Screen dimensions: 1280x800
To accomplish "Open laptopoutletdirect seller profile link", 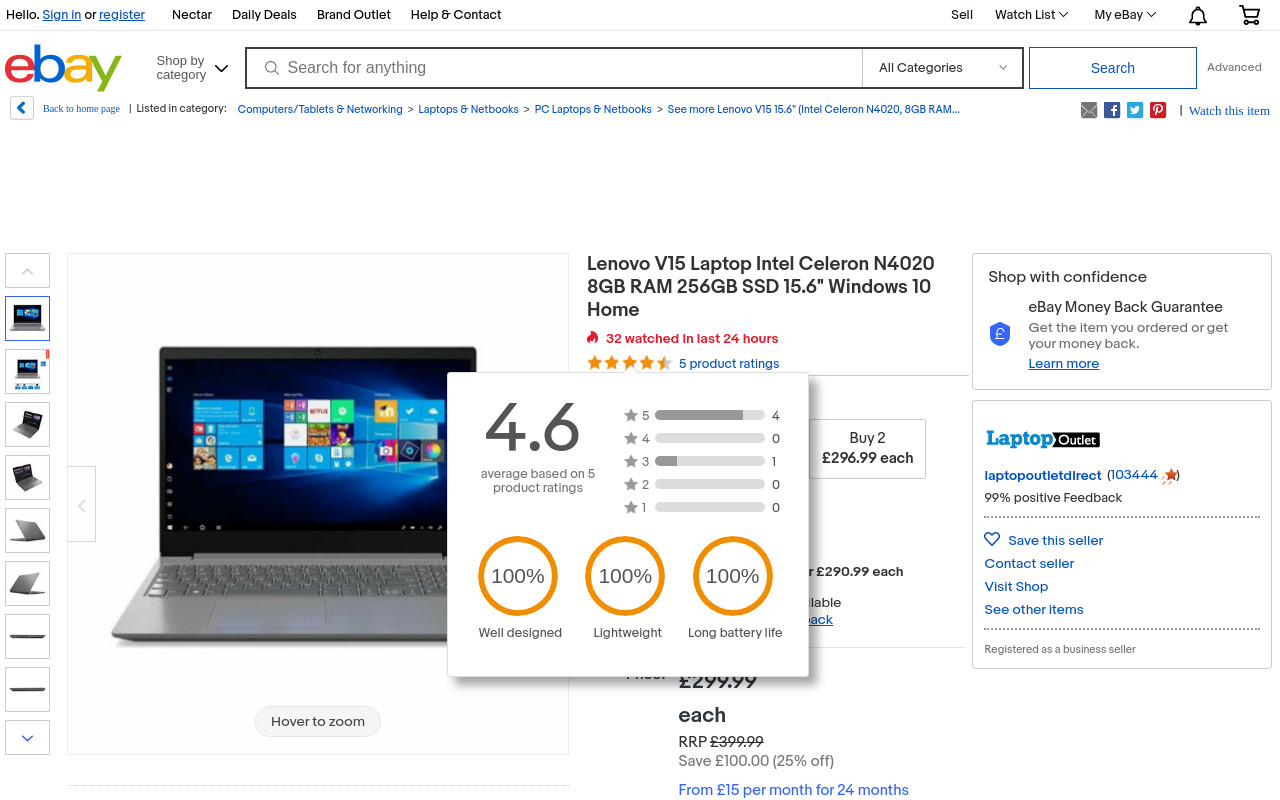I will [1043, 476].
